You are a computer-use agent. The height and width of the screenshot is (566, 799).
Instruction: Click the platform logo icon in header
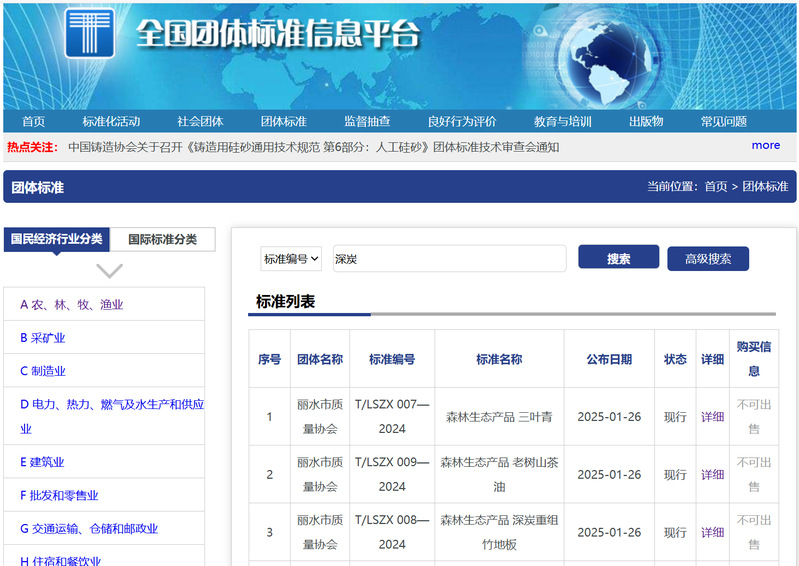click(90, 33)
